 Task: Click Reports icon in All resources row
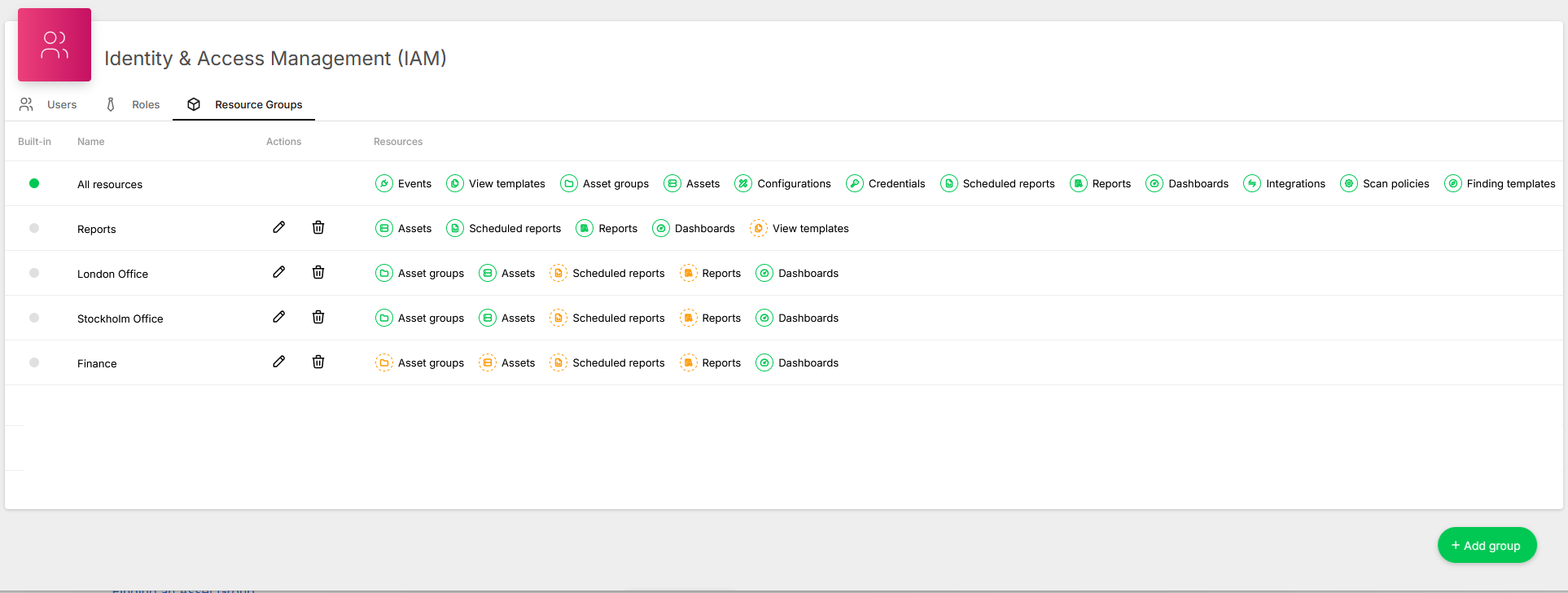(x=1079, y=183)
